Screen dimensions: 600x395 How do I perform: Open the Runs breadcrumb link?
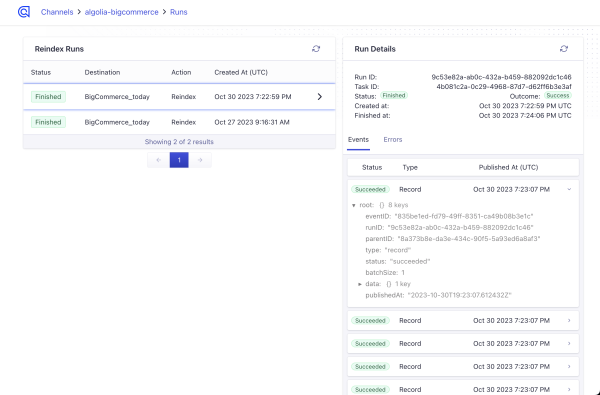[x=179, y=12]
